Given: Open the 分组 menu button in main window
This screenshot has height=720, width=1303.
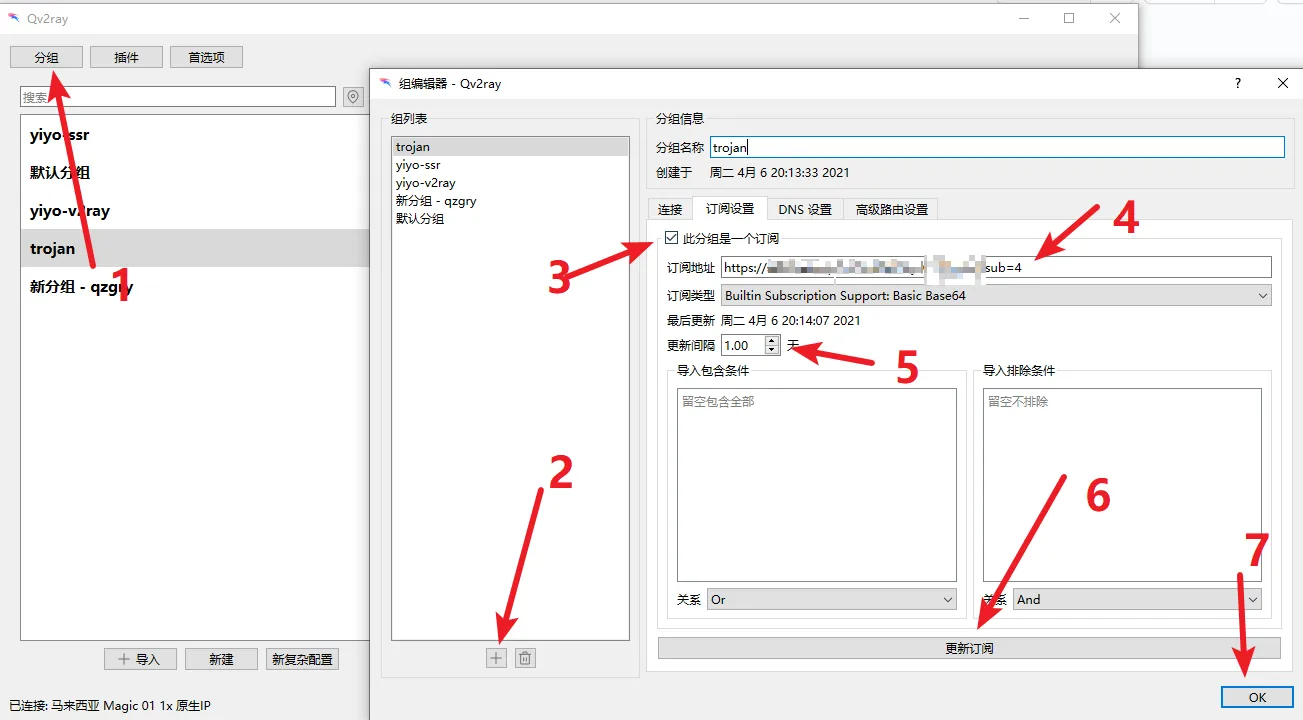Looking at the screenshot, I should tap(47, 57).
